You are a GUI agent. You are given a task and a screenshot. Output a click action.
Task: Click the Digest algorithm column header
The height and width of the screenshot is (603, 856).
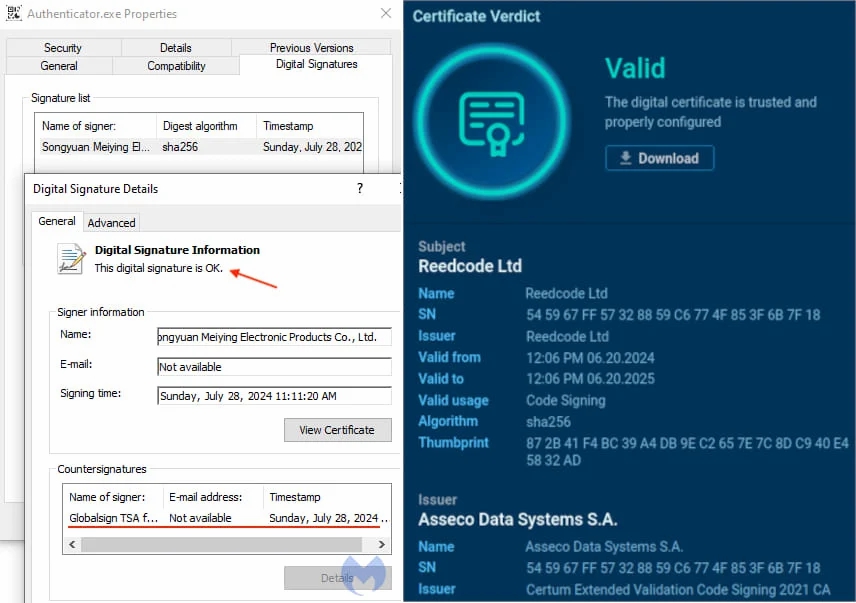click(206, 126)
